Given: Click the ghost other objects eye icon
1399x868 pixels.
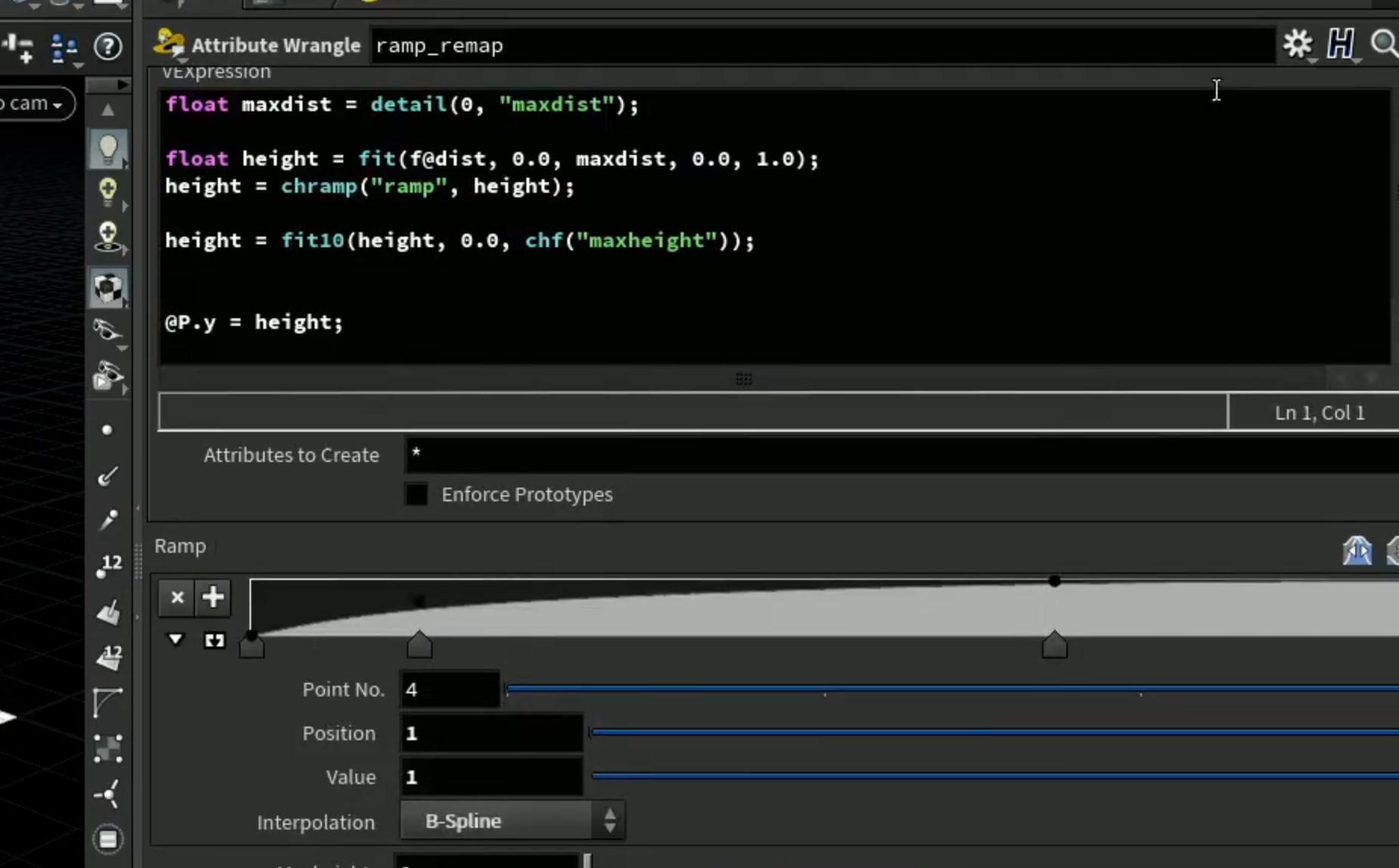Looking at the screenshot, I should (x=108, y=330).
